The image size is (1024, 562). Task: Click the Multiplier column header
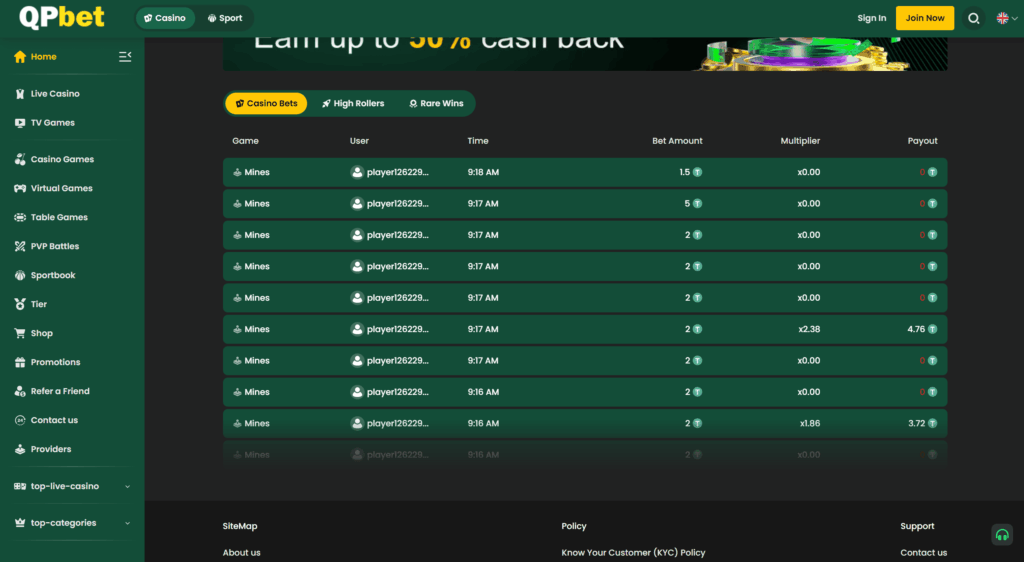point(800,141)
